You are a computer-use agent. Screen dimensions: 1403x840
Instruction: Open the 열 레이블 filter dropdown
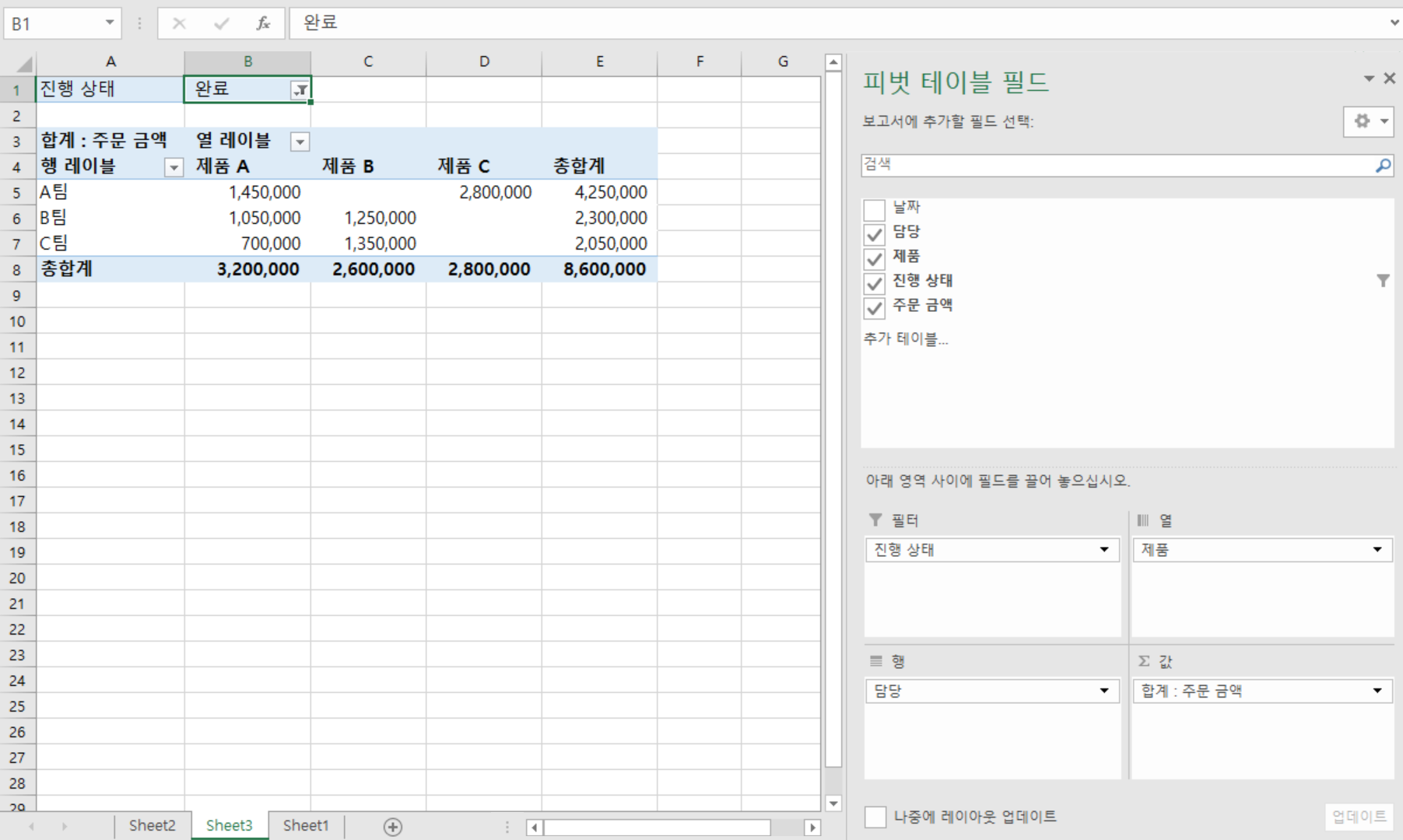[x=300, y=142]
